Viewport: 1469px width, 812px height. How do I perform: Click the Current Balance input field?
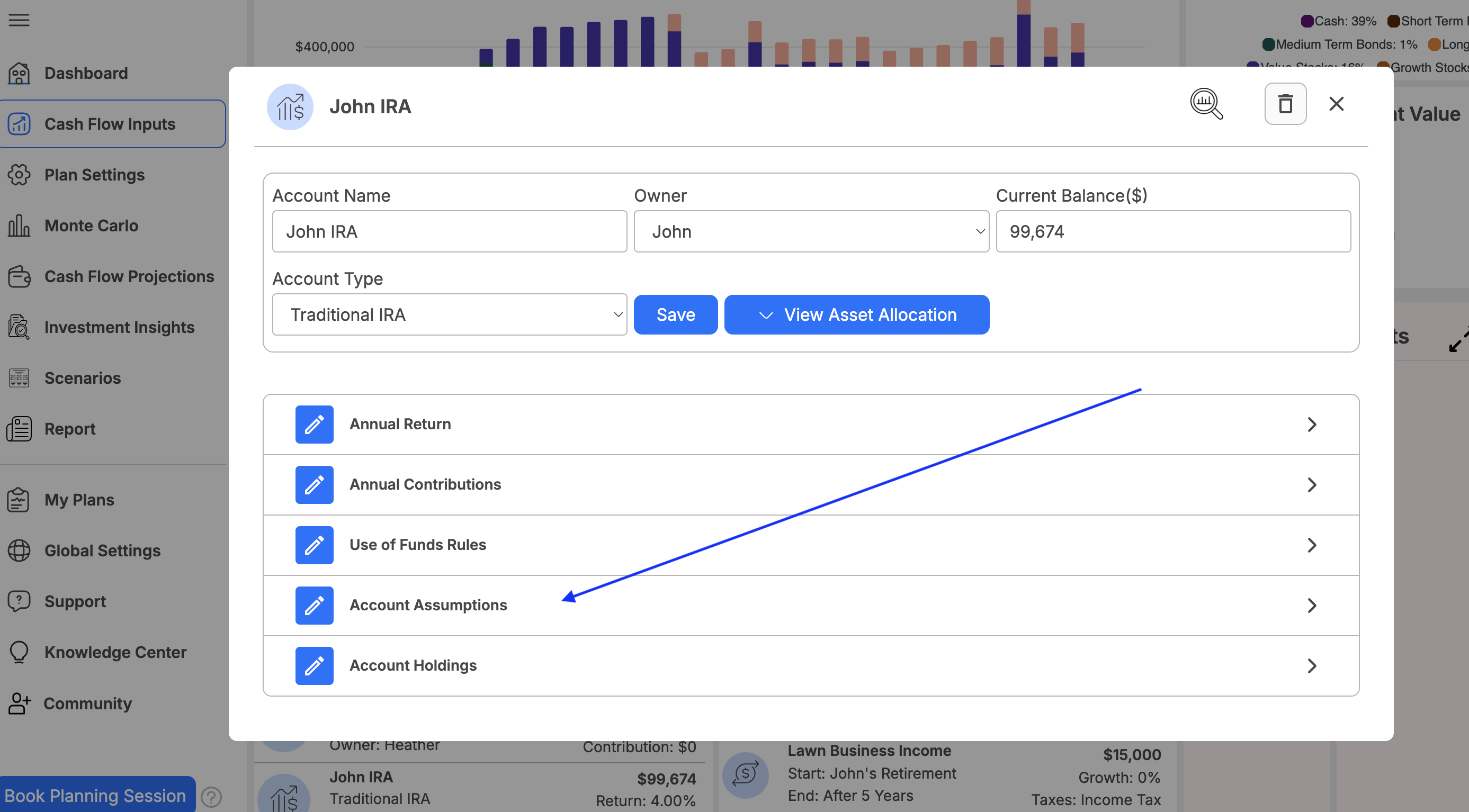[1172, 232]
